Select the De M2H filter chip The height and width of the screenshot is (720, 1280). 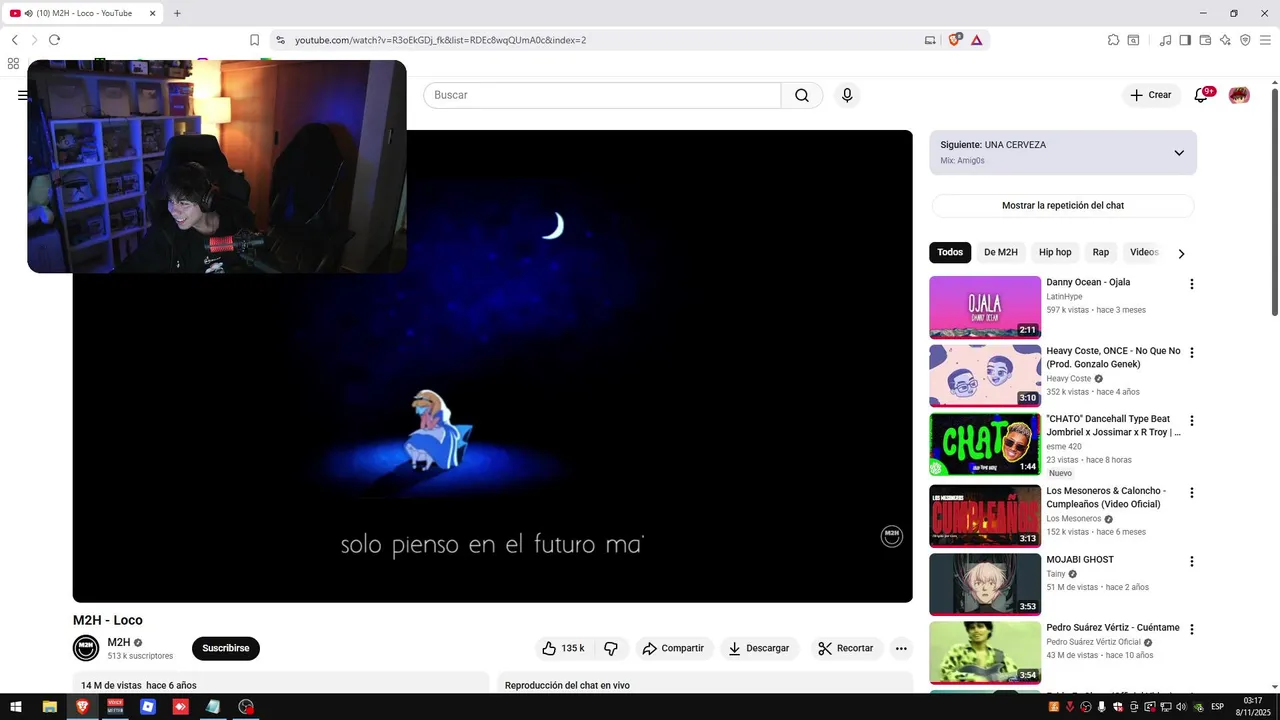[x=1001, y=252]
